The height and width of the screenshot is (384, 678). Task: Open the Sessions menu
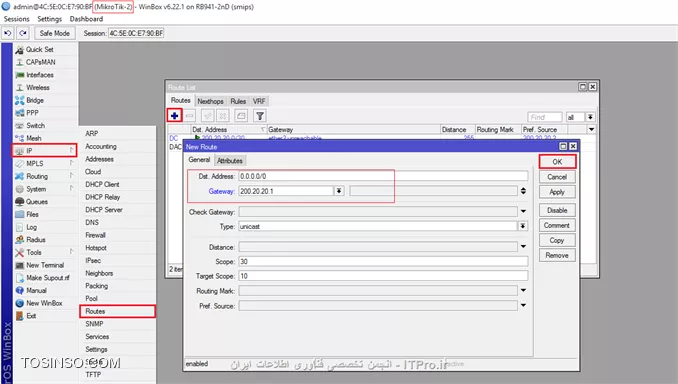[x=16, y=19]
